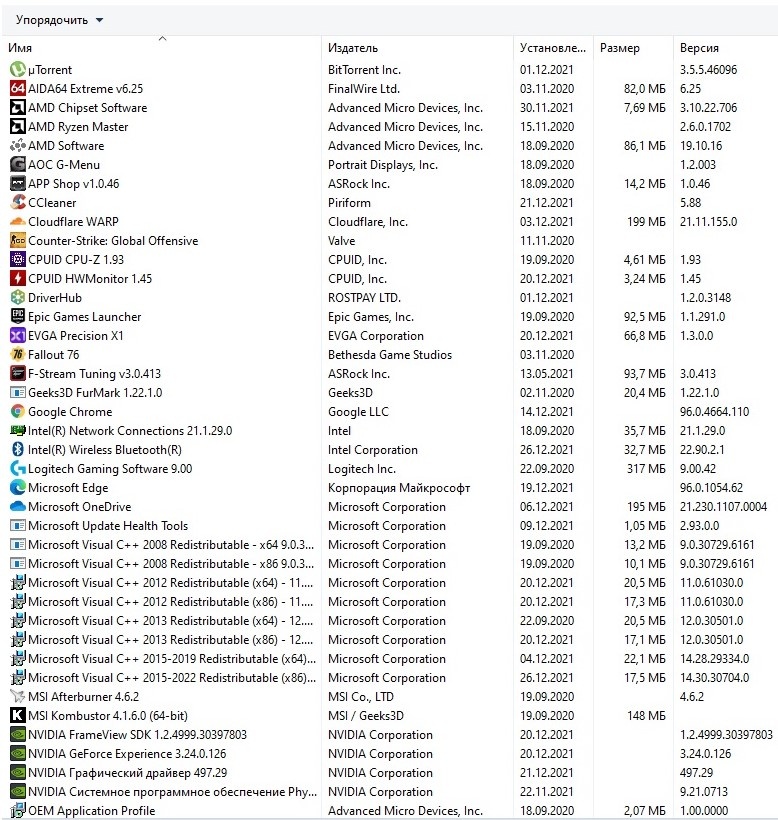The image size is (778, 820).
Task: Select the F-Stream Tuning icon
Action: click(18, 373)
